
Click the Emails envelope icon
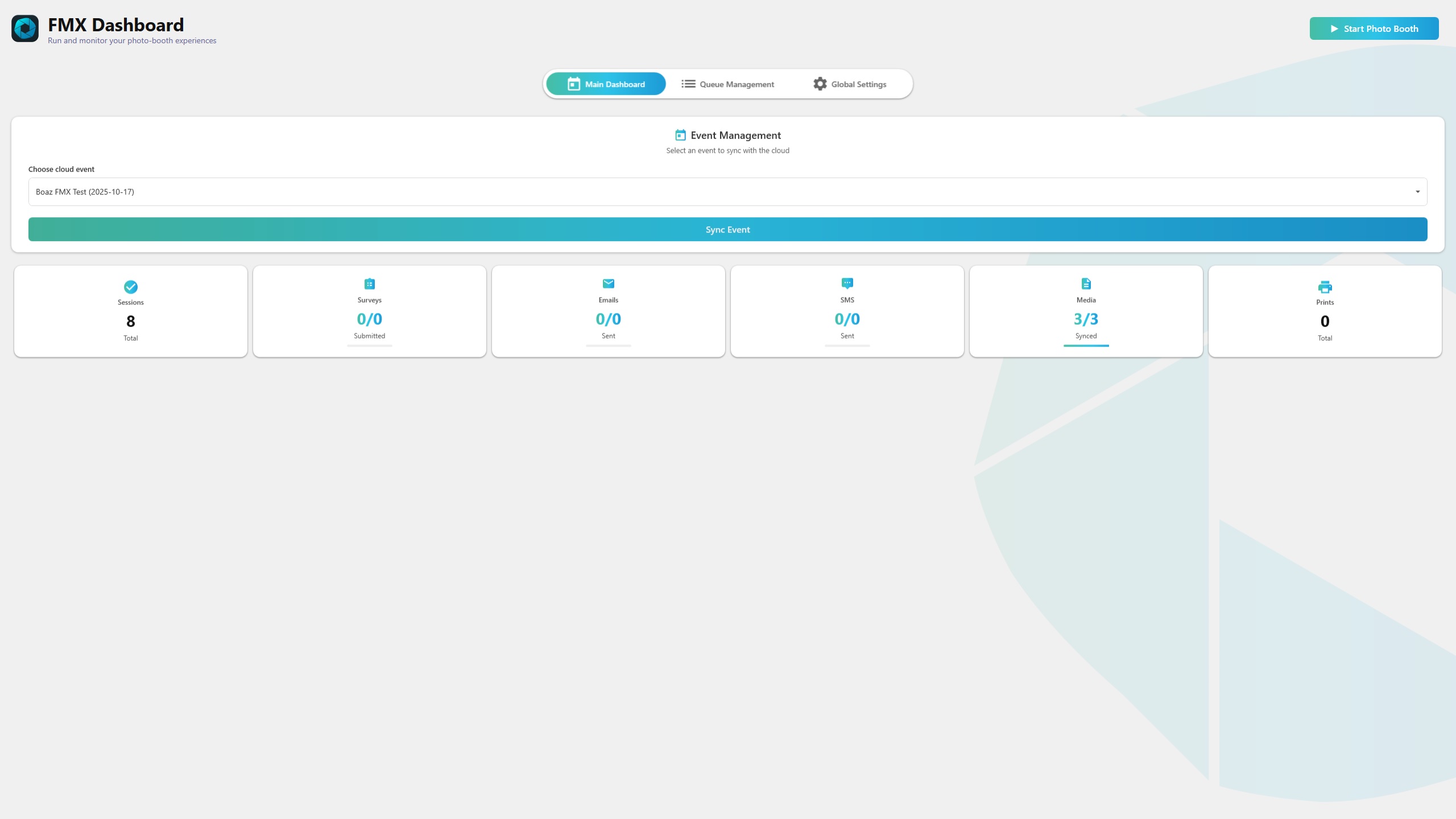click(x=608, y=283)
